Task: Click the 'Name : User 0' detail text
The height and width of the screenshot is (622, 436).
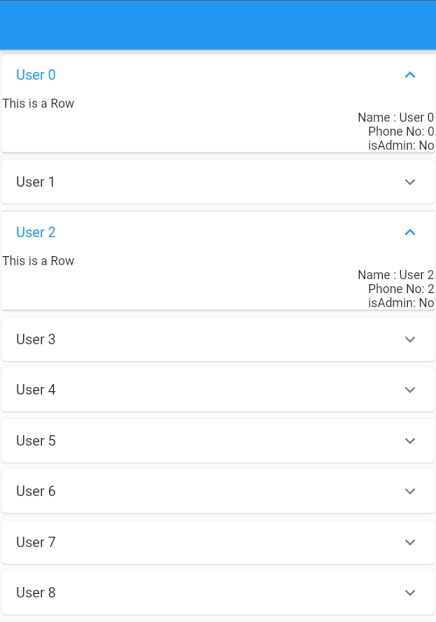Action: coord(396,117)
